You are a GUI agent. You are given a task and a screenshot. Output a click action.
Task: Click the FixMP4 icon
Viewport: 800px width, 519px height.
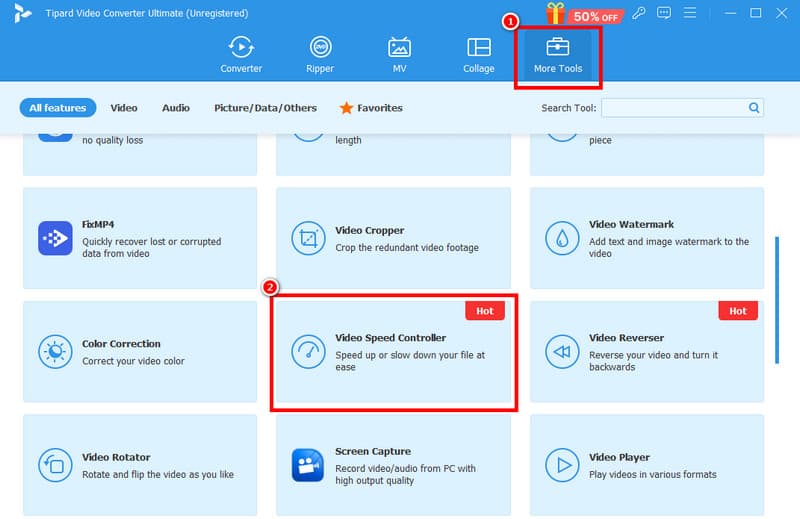55,238
